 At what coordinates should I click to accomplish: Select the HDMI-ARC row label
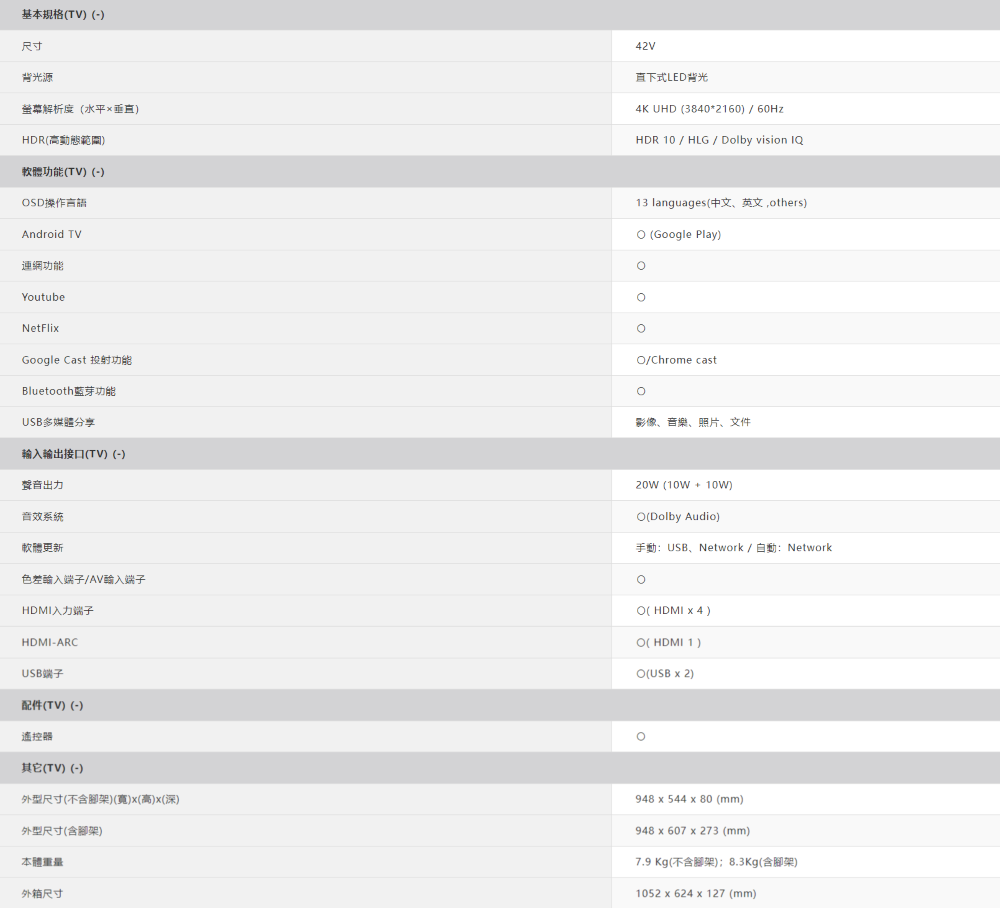click(50, 642)
